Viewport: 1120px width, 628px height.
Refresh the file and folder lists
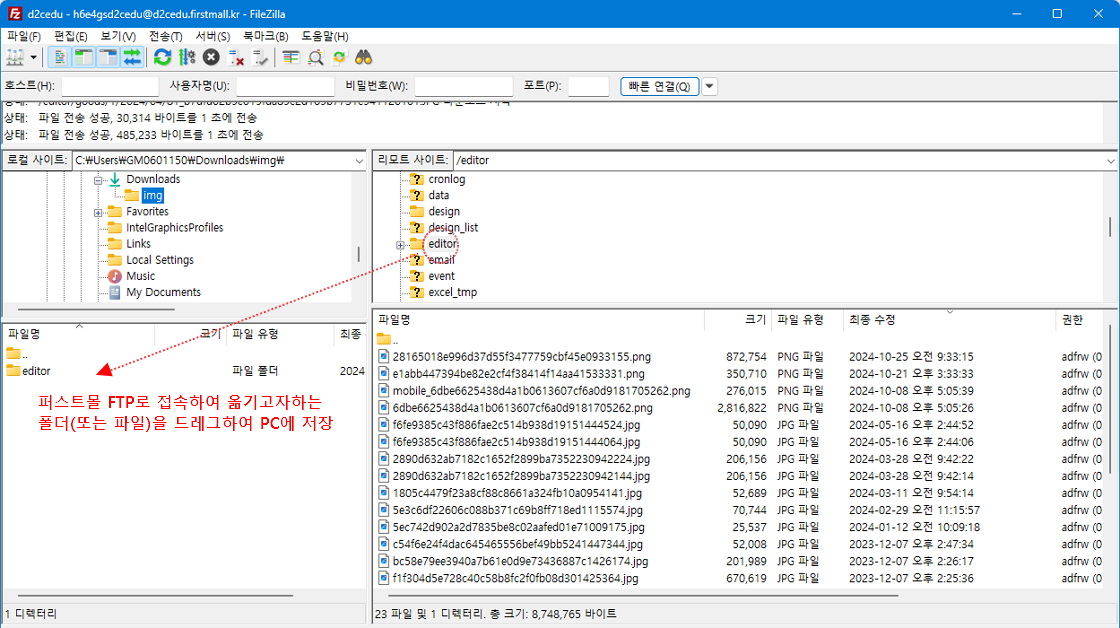pos(162,58)
